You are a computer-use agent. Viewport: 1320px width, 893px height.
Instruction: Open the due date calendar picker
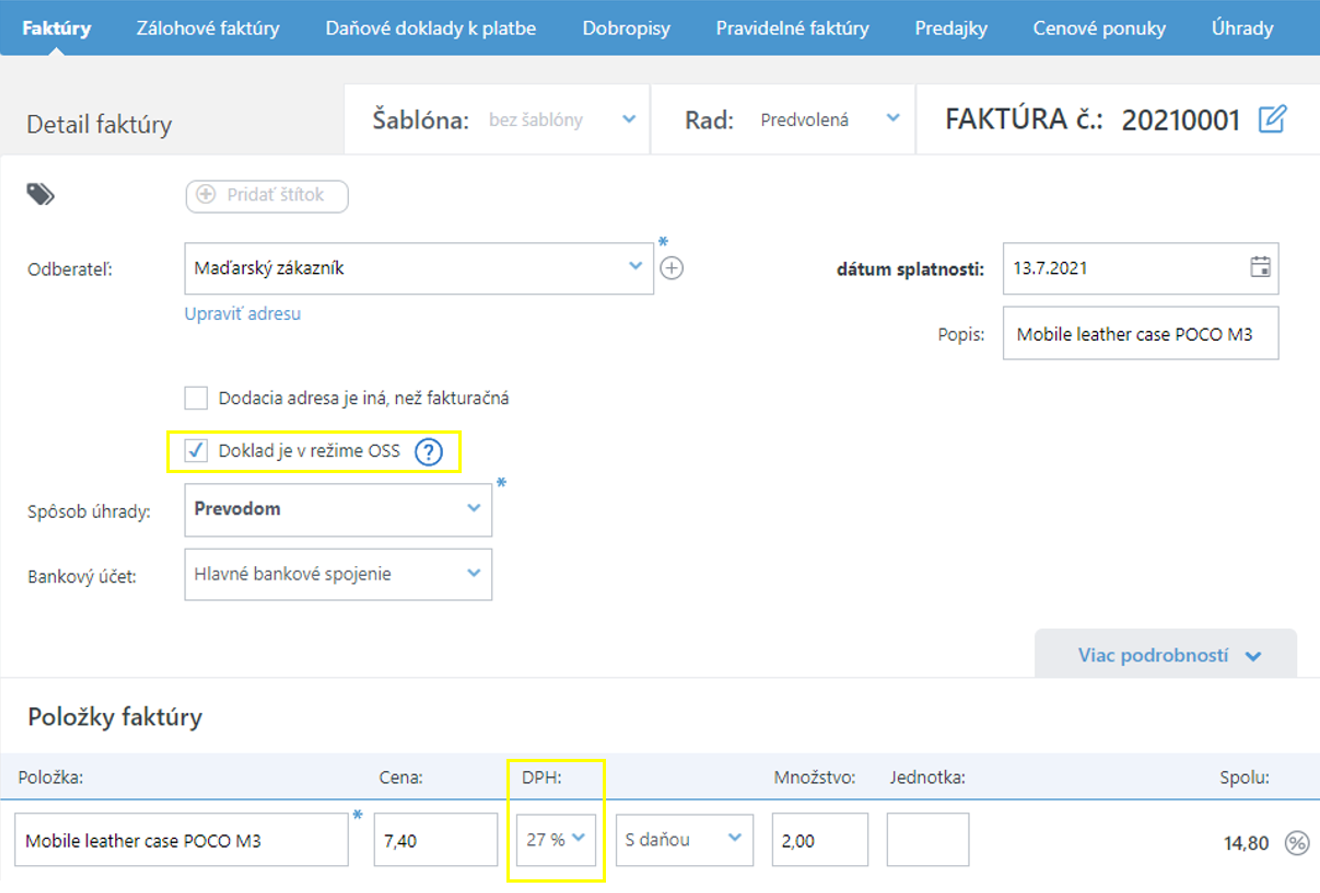click(1260, 268)
